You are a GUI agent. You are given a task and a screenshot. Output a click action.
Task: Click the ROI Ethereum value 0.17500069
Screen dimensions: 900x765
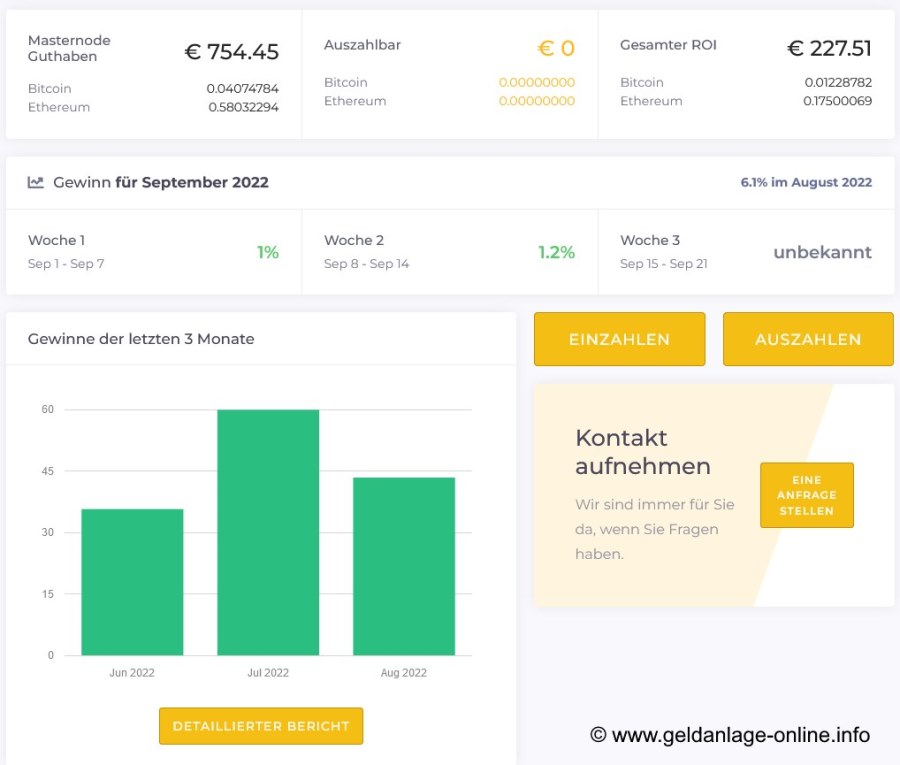click(837, 101)
